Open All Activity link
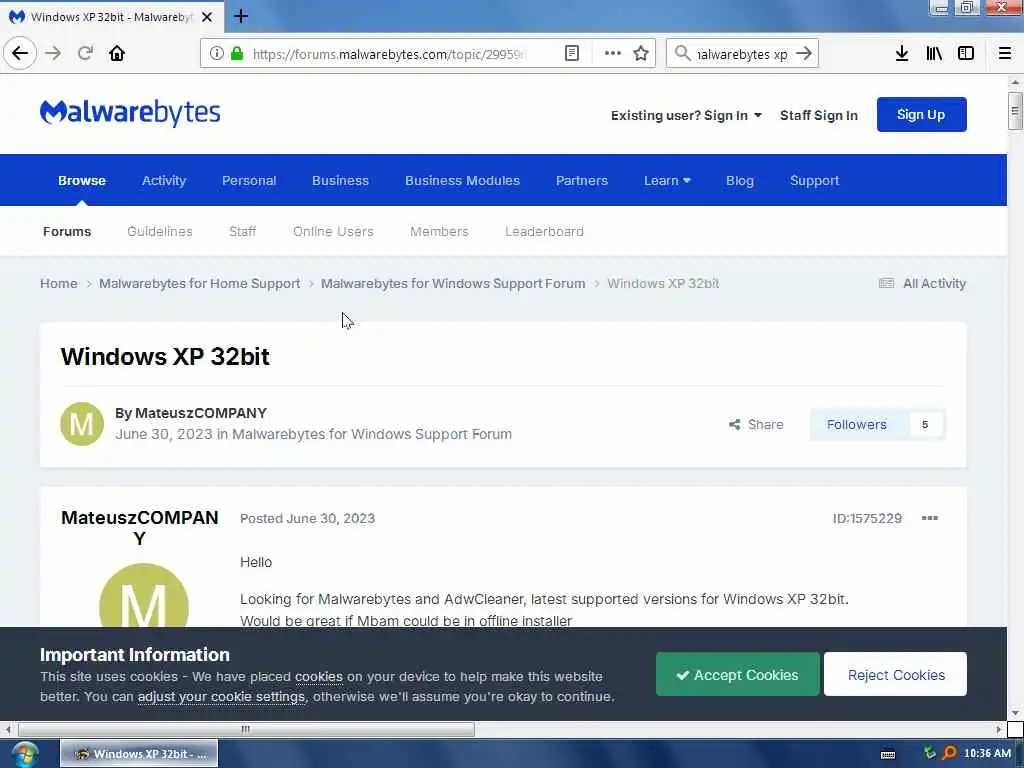The height and width of the screenshot is (768, 1024). 922,283
